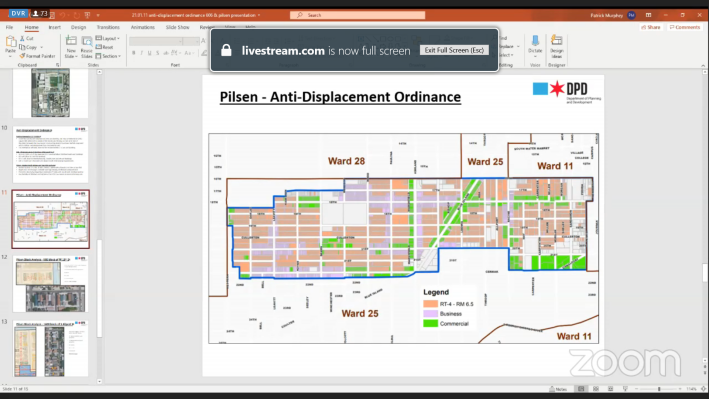Click the Reset slide icon
This screenshot has width=709, height=399.
[x=104, y=47]
